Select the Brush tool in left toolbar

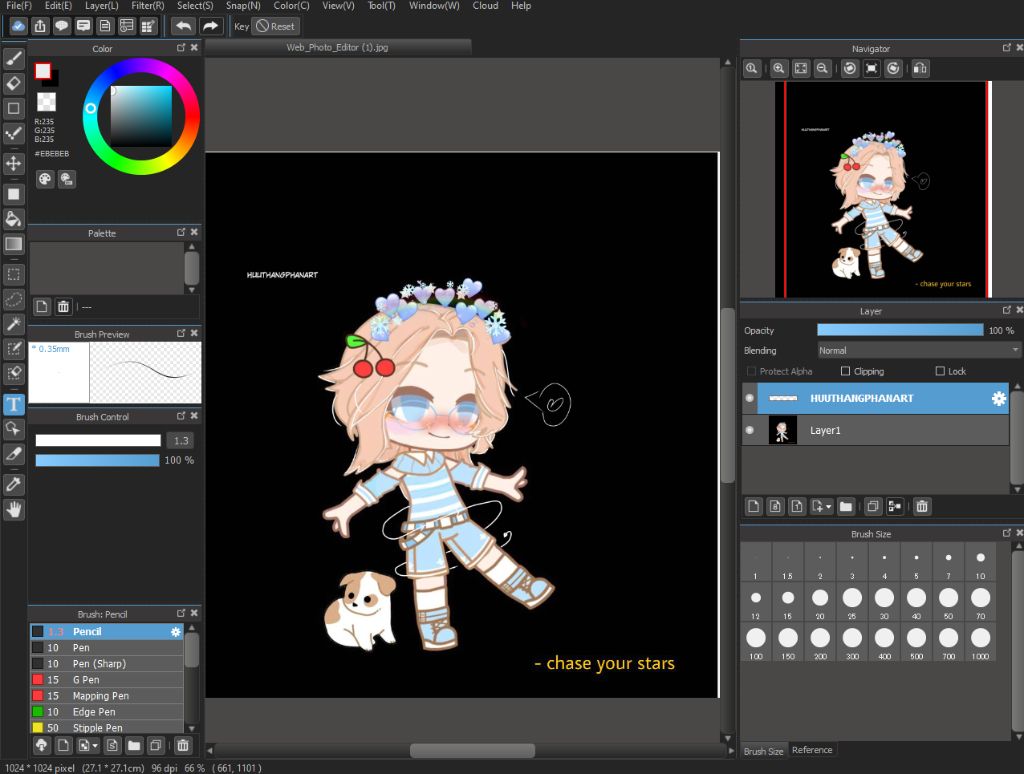pyautogui.click(x=14, y=59)
